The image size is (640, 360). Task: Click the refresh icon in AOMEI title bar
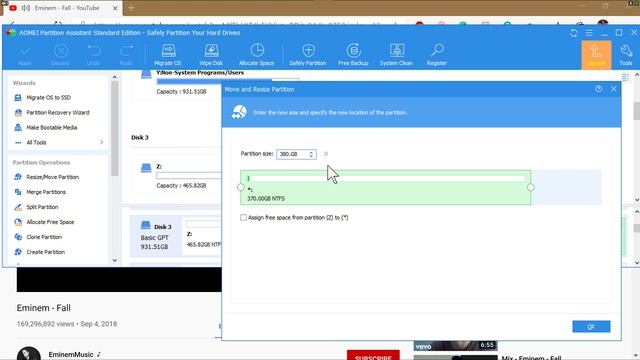point(574,33)
